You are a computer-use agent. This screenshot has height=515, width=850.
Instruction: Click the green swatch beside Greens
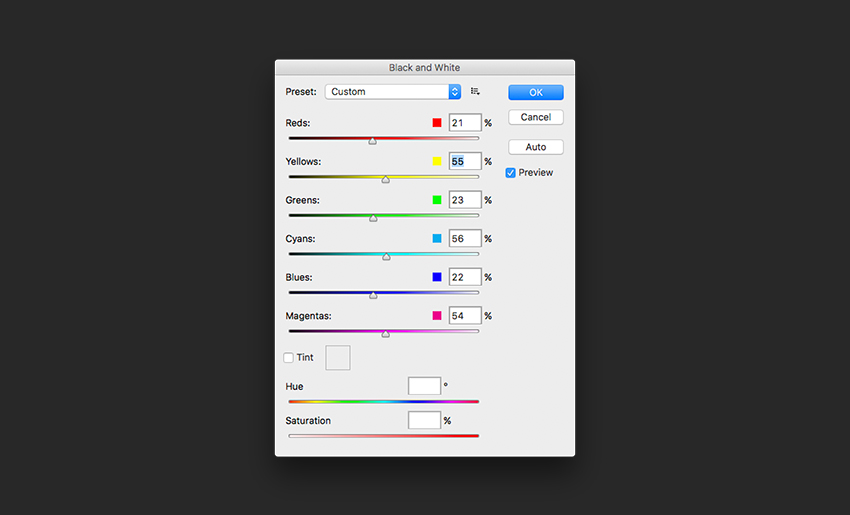(x=437, y=200)
